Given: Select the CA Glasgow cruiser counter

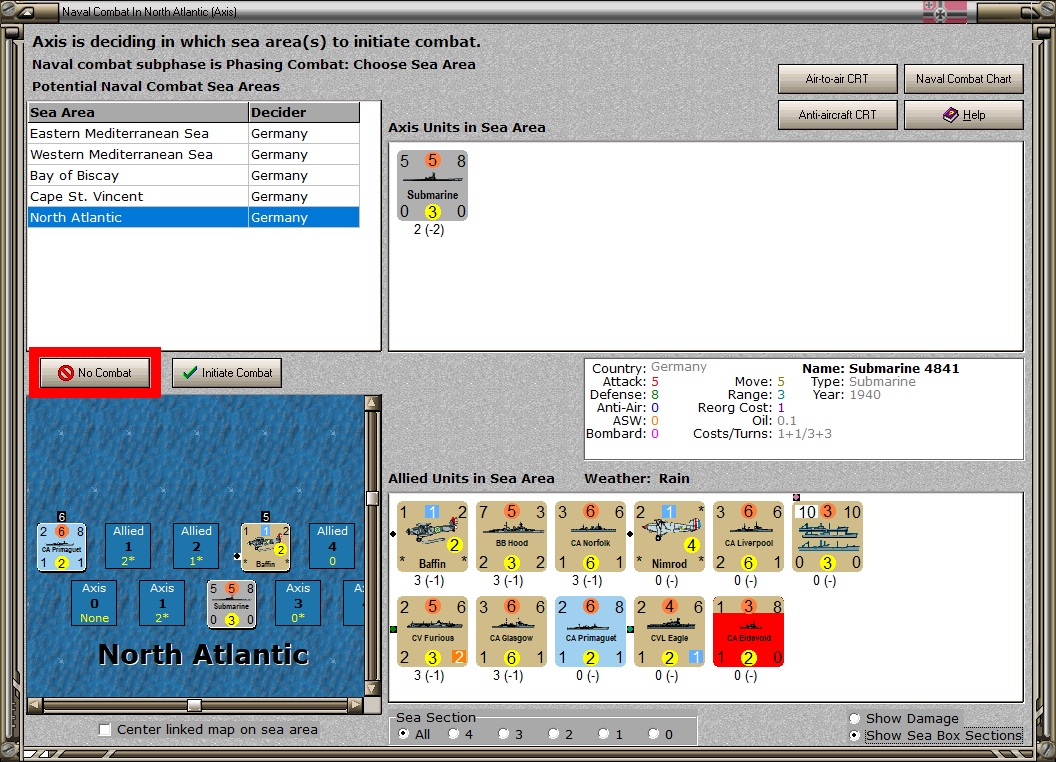Looking at the screenshot, I should click(x=512, y=631).
